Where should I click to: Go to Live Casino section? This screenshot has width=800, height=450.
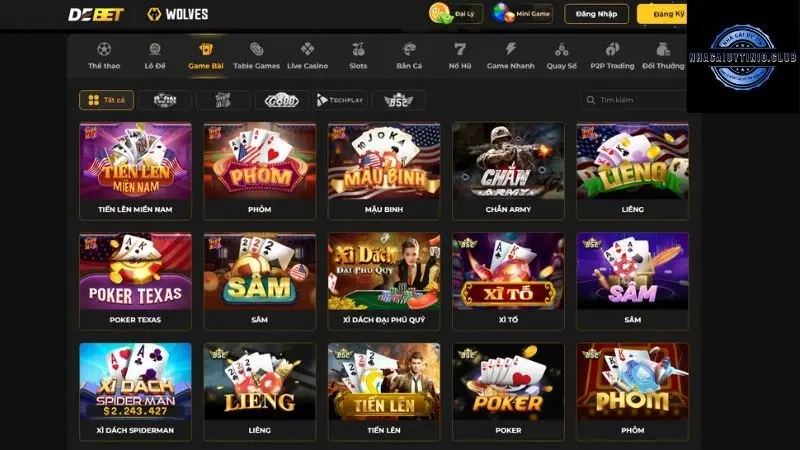(x=307, y=56)
